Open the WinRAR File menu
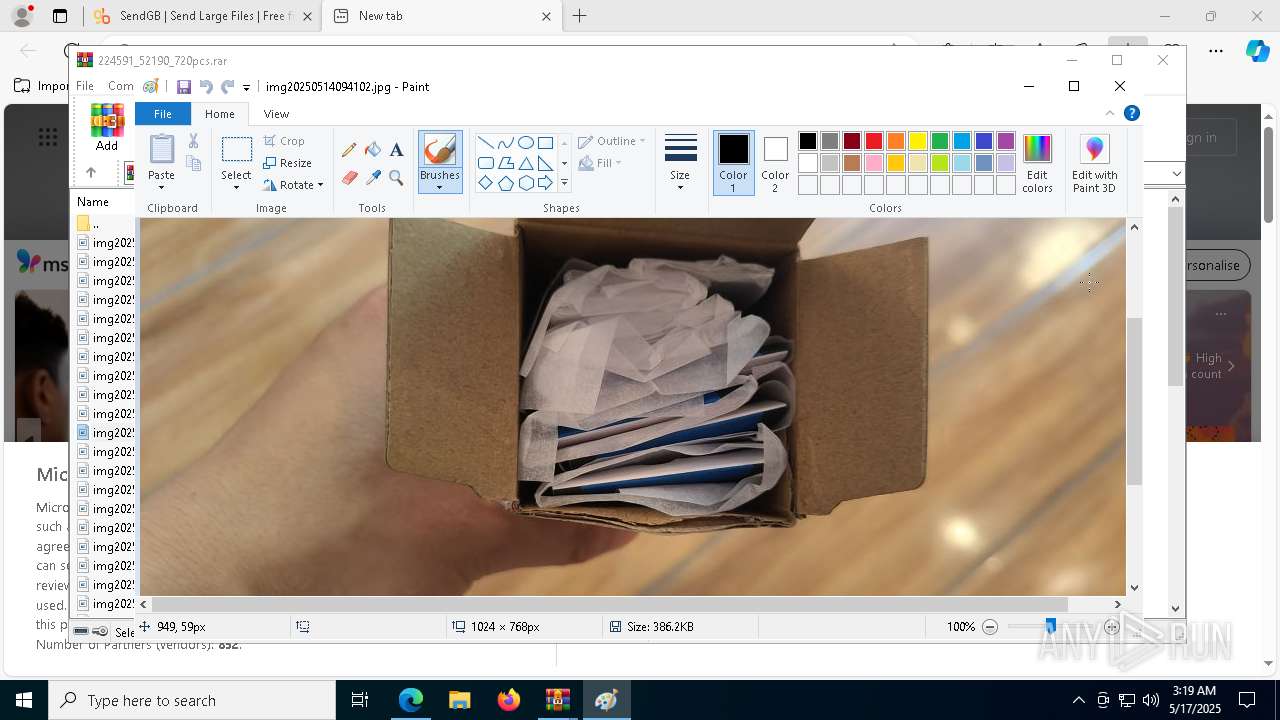This screenshot has height=720, width=1280. (85, 86)
